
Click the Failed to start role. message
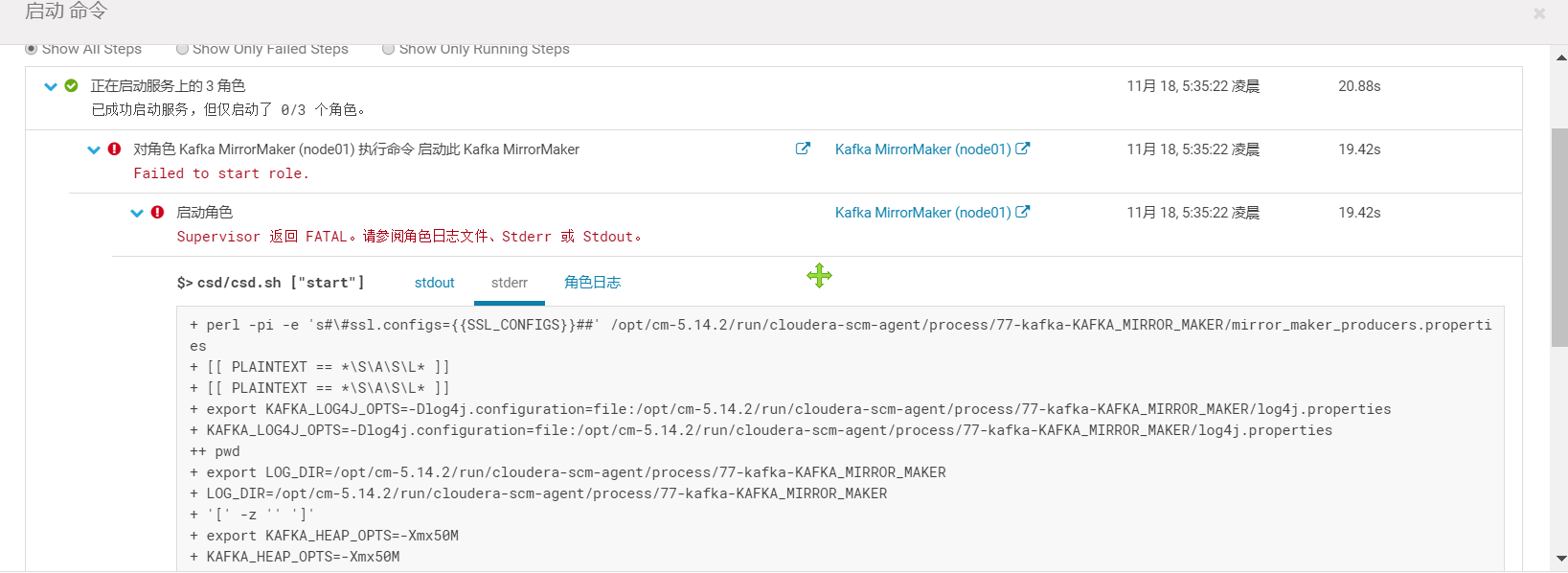[221, 173]
